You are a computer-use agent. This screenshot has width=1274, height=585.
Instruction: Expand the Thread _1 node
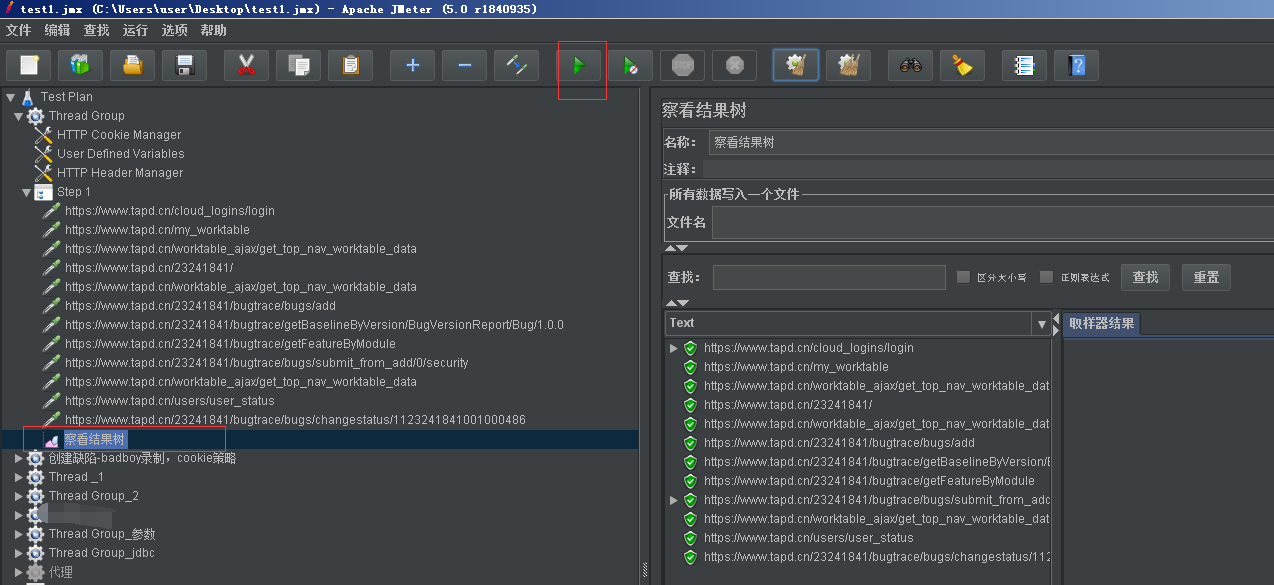click(18, 477)
